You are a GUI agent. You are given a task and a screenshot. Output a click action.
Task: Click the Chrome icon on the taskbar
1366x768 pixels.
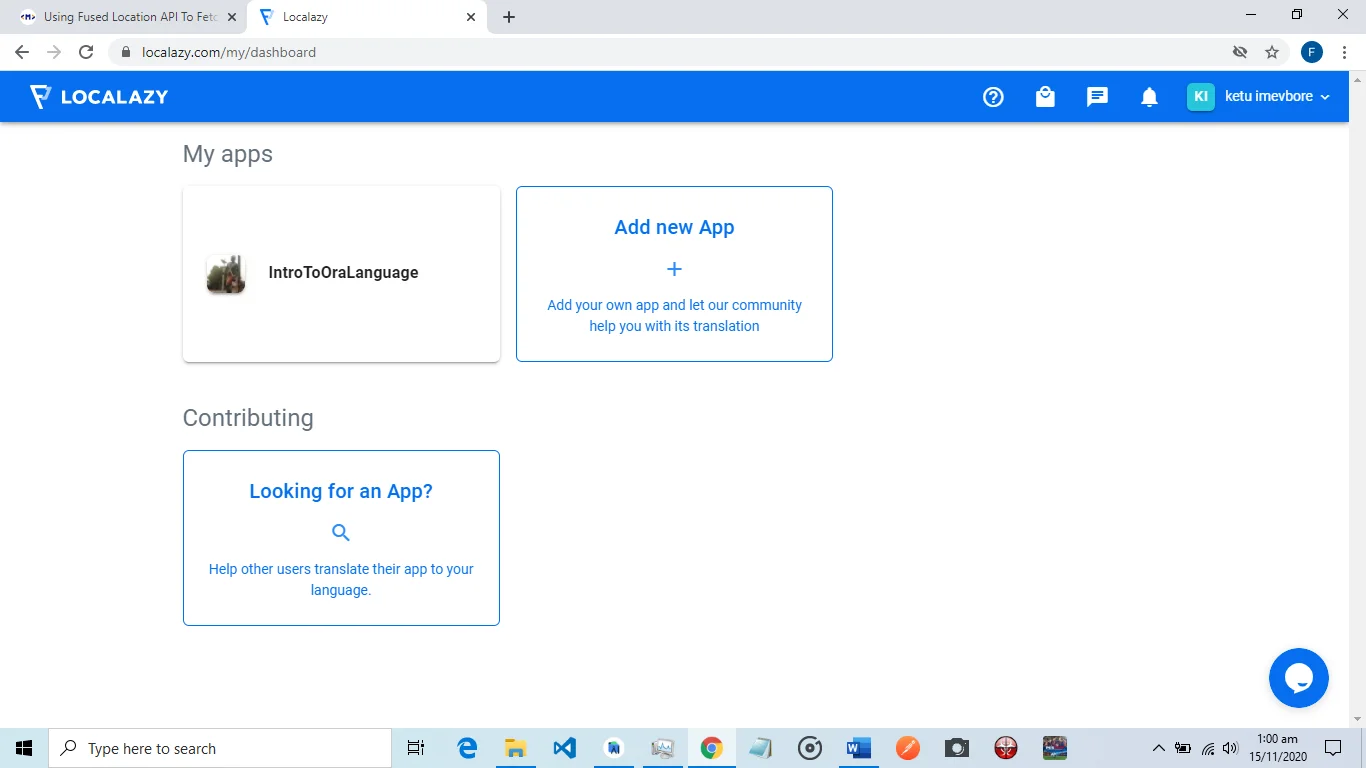711,748
